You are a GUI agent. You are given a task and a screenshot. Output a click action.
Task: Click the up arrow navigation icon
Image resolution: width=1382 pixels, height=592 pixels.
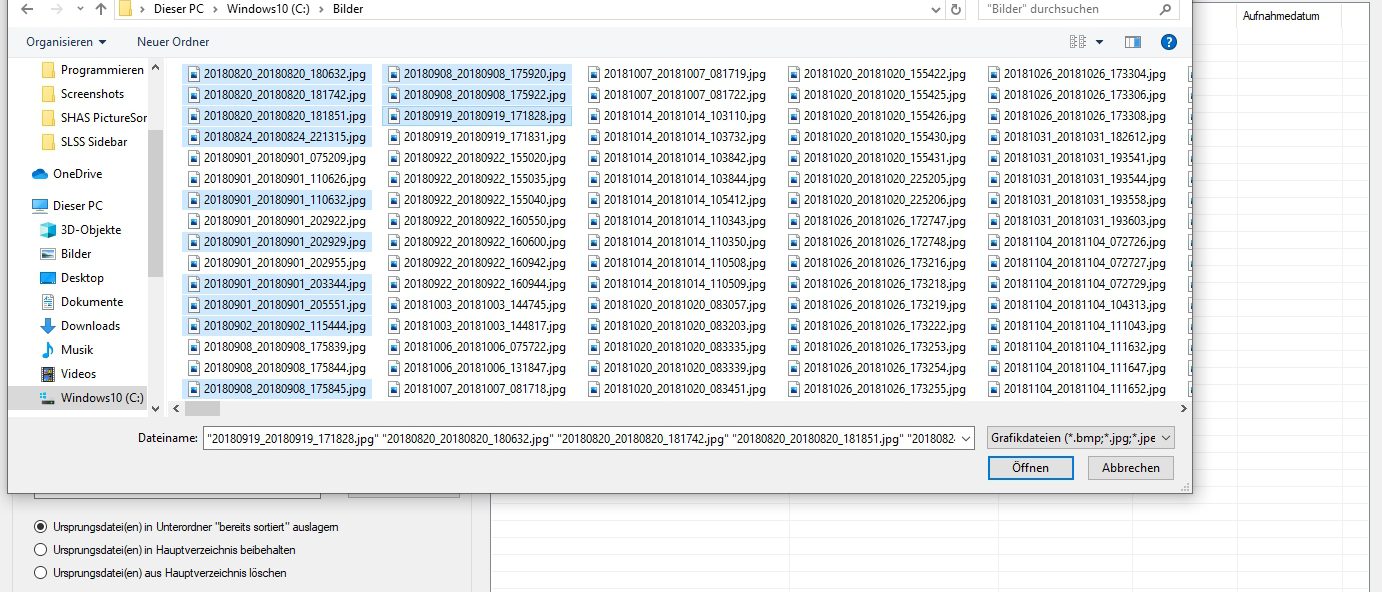tap(100, 9)
